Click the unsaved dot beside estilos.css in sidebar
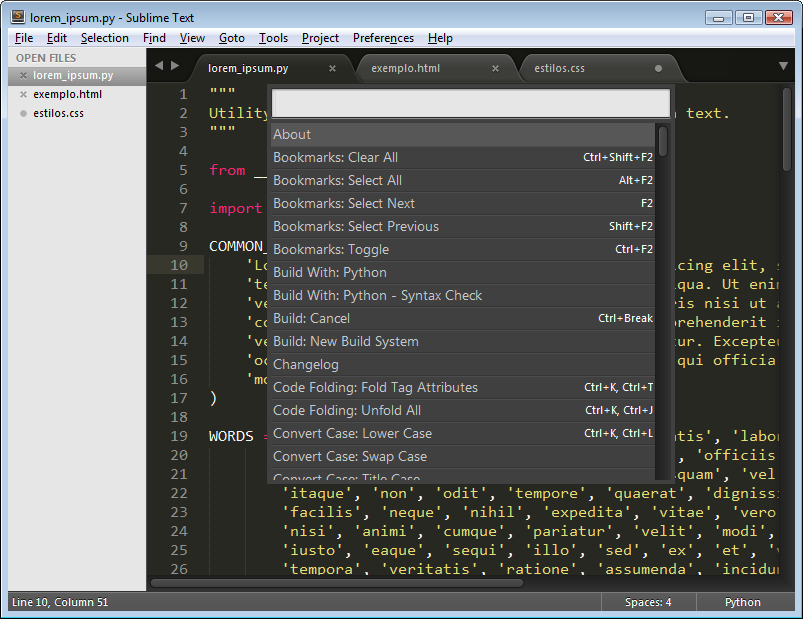 click(23, 114)
